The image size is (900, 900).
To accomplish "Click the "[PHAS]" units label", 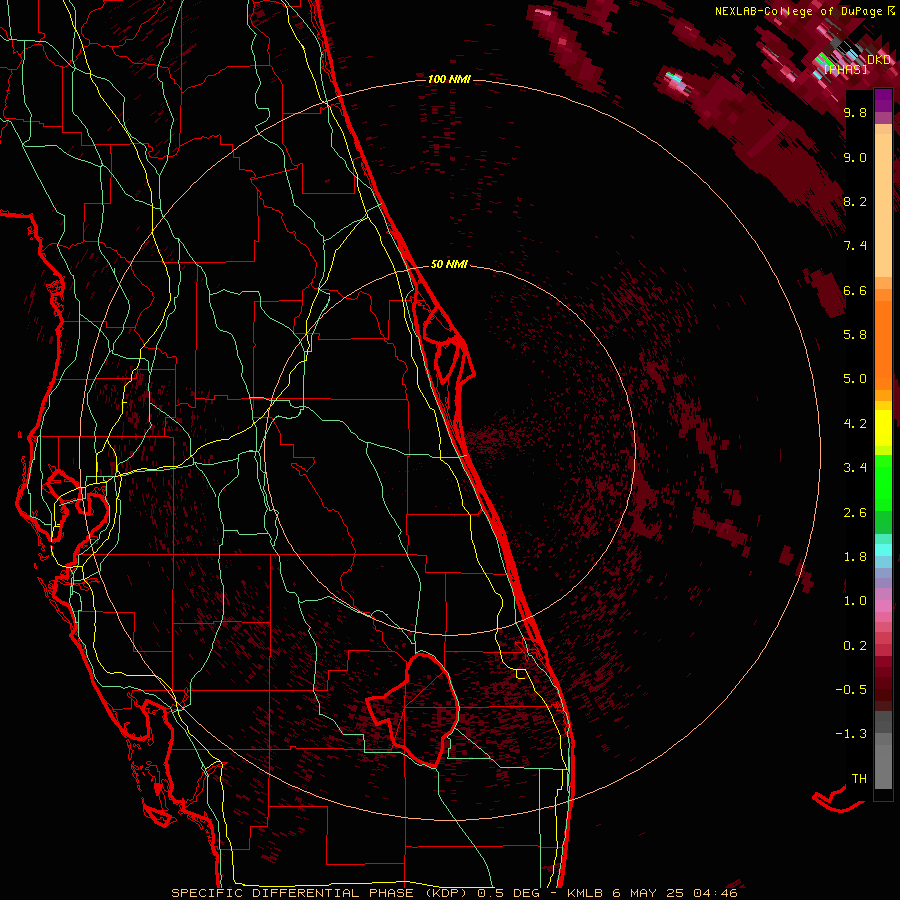I will pyautogui.click(x=845, y=70).
